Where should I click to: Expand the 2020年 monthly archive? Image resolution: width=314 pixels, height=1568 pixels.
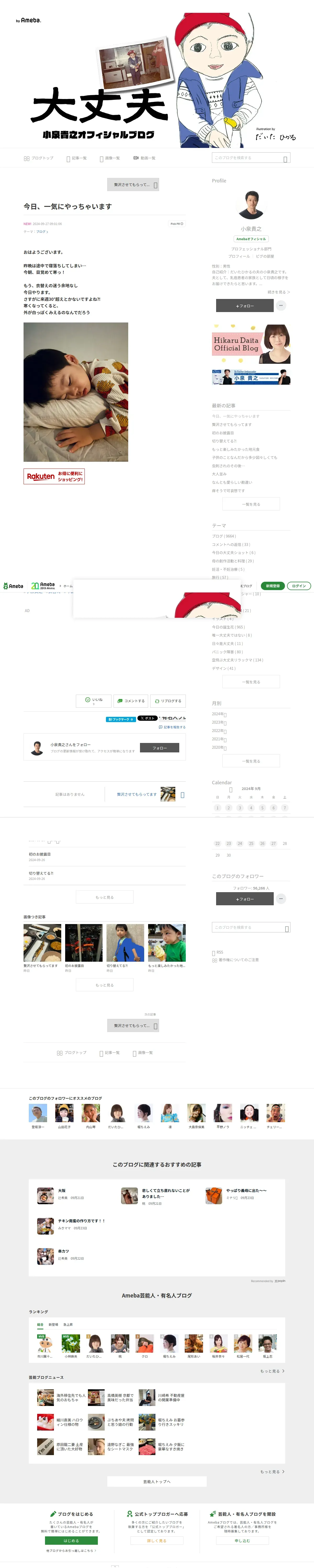(x=219, y=747)
